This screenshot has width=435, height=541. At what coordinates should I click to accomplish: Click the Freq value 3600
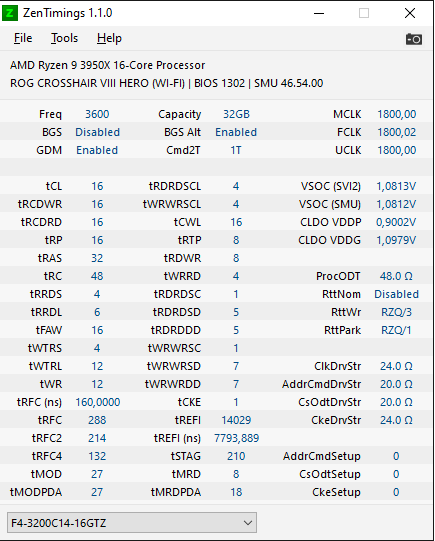point(97,114)
